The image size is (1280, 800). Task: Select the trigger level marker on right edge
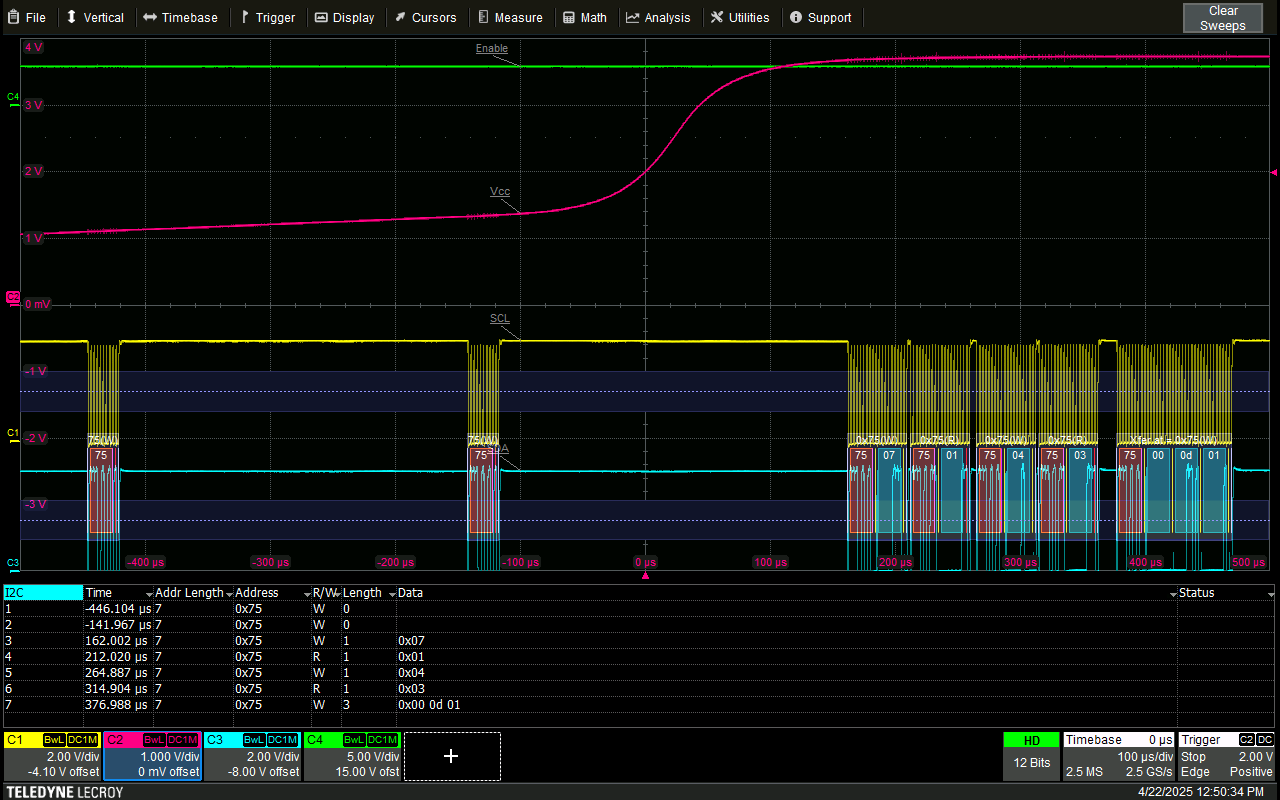pos(1273,171)
